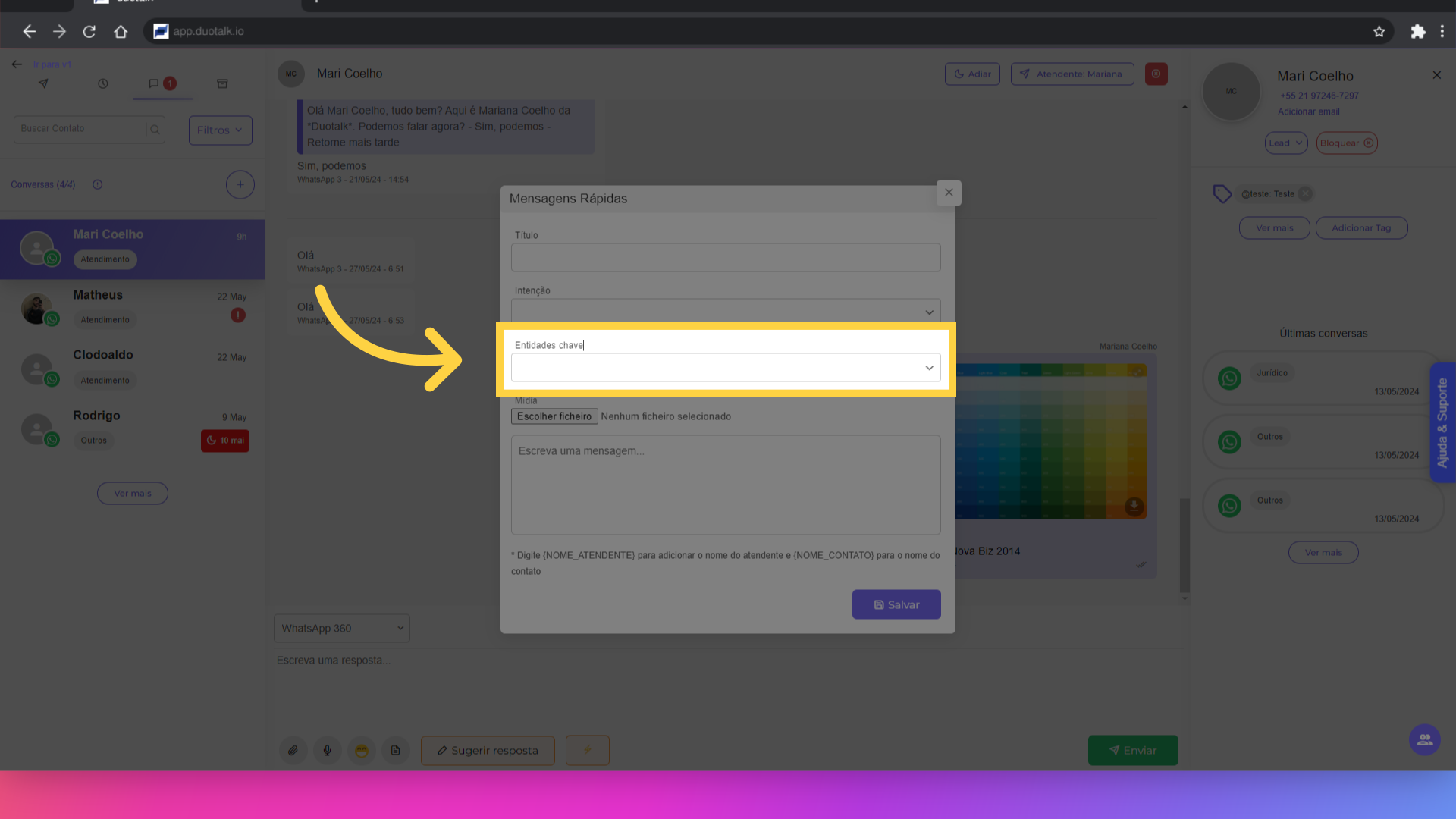Click the microphone audio record icon
1456x819 pixels.
tap(327, 751)
